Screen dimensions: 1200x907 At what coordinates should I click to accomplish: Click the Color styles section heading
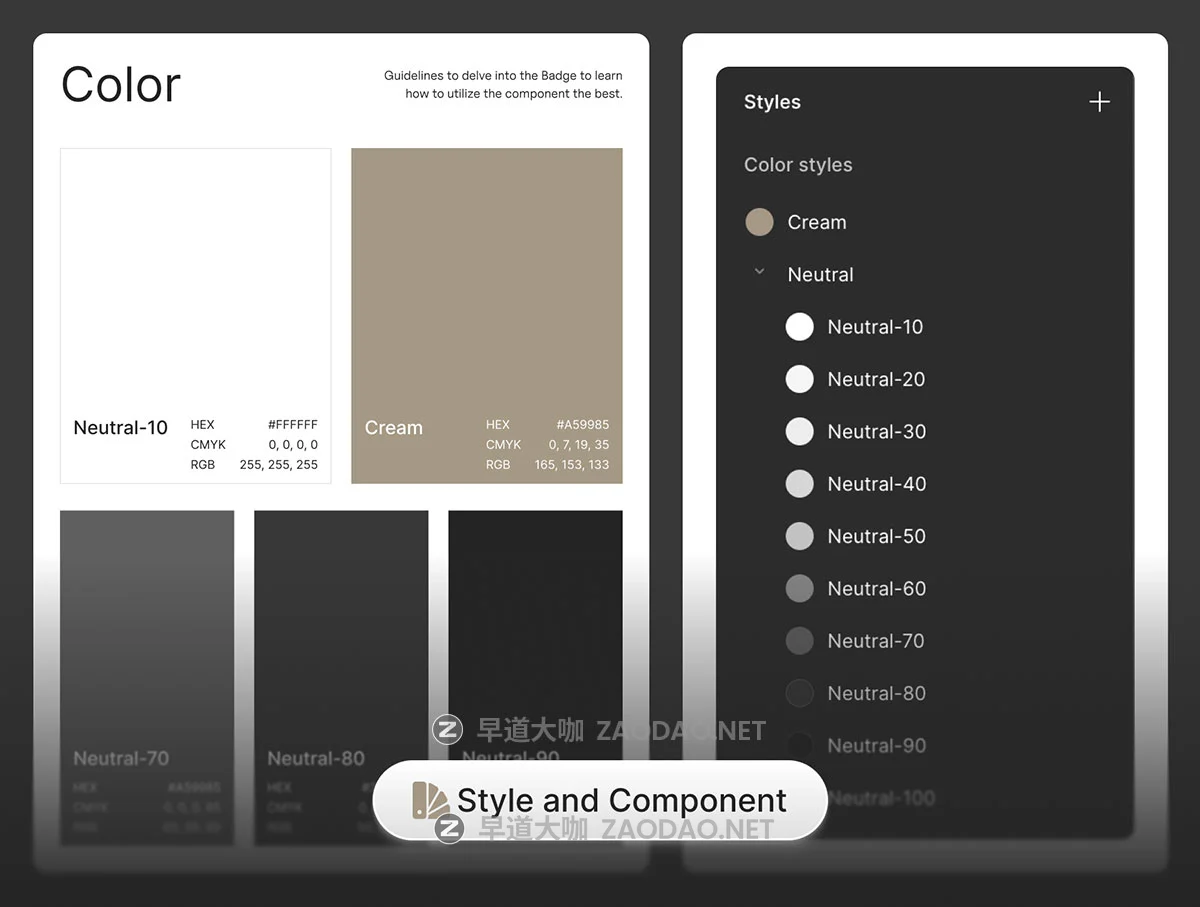(x=798, y=165)
